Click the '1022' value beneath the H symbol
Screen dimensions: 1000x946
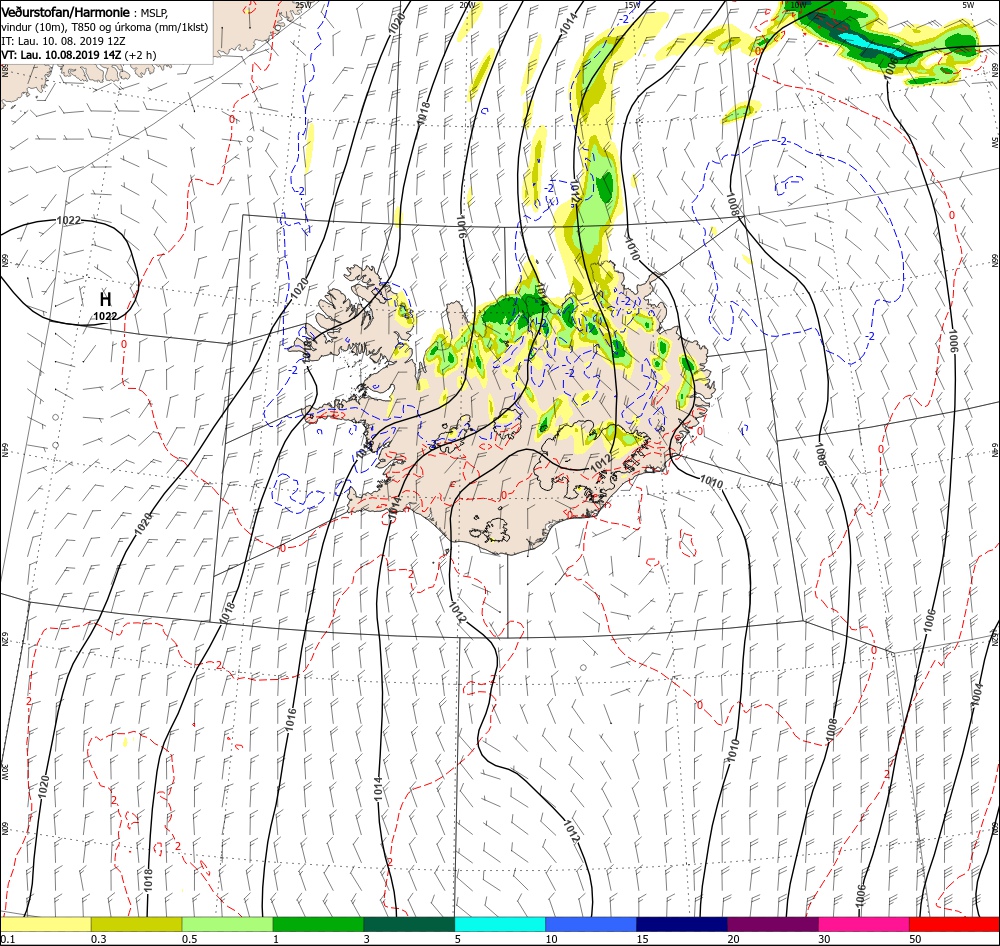pyautogui.click(x=105, y=316)
